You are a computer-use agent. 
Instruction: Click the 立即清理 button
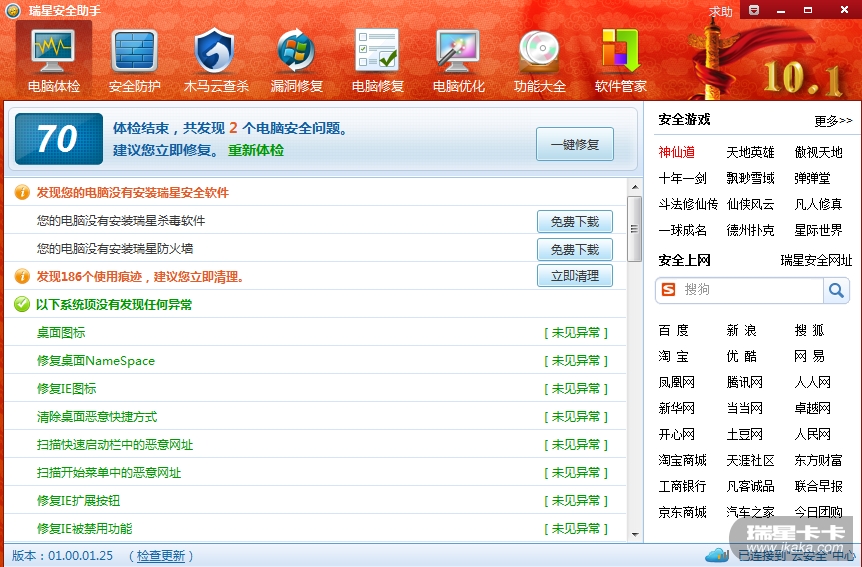pos(575,276)
